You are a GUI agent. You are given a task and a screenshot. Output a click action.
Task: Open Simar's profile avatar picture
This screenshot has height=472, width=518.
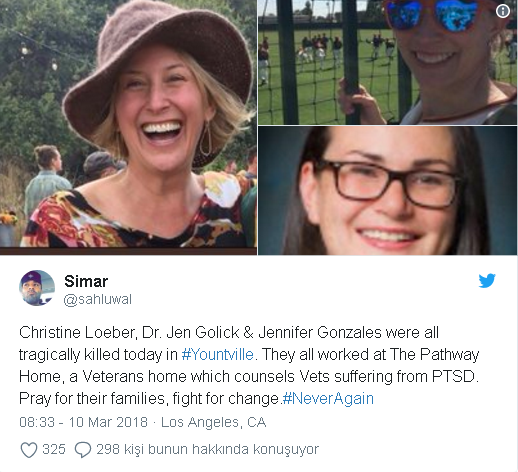37,288
